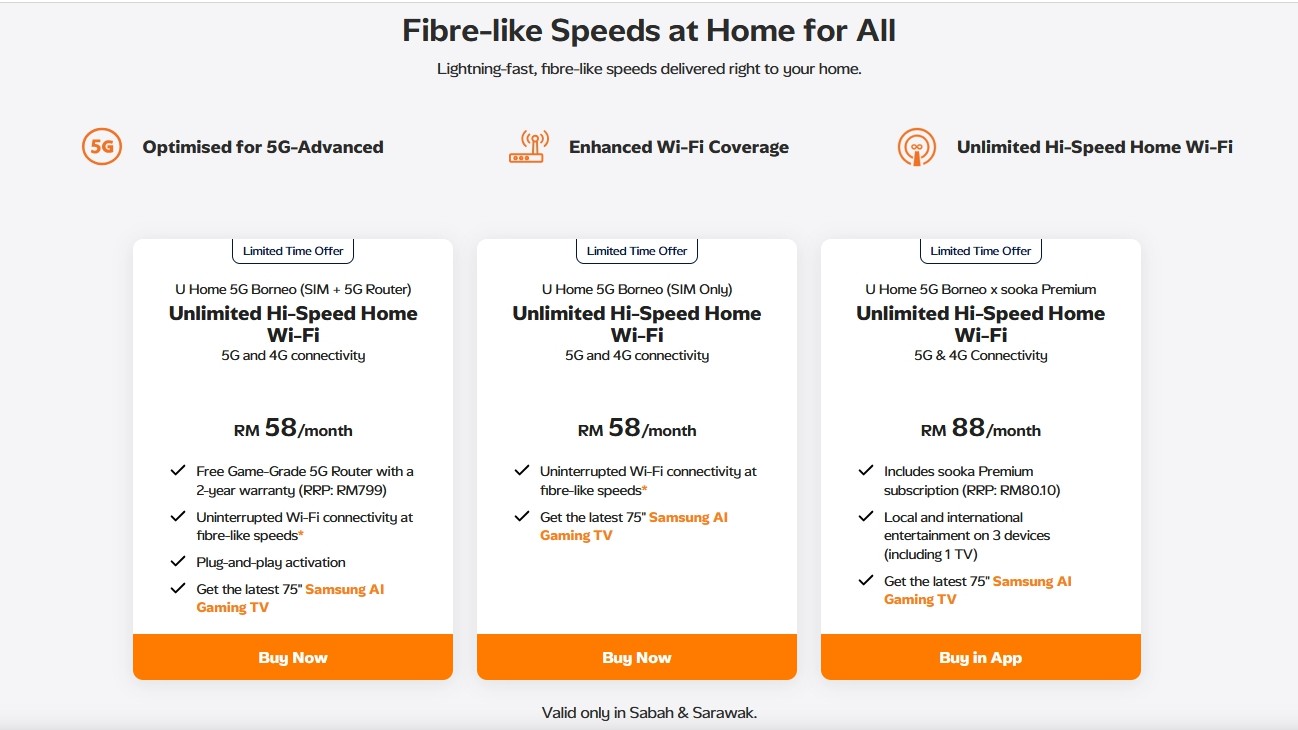Click Limited Time Offer badge on sooka plan
This screenshot has width=1298, height=730.
coord(981,251)
